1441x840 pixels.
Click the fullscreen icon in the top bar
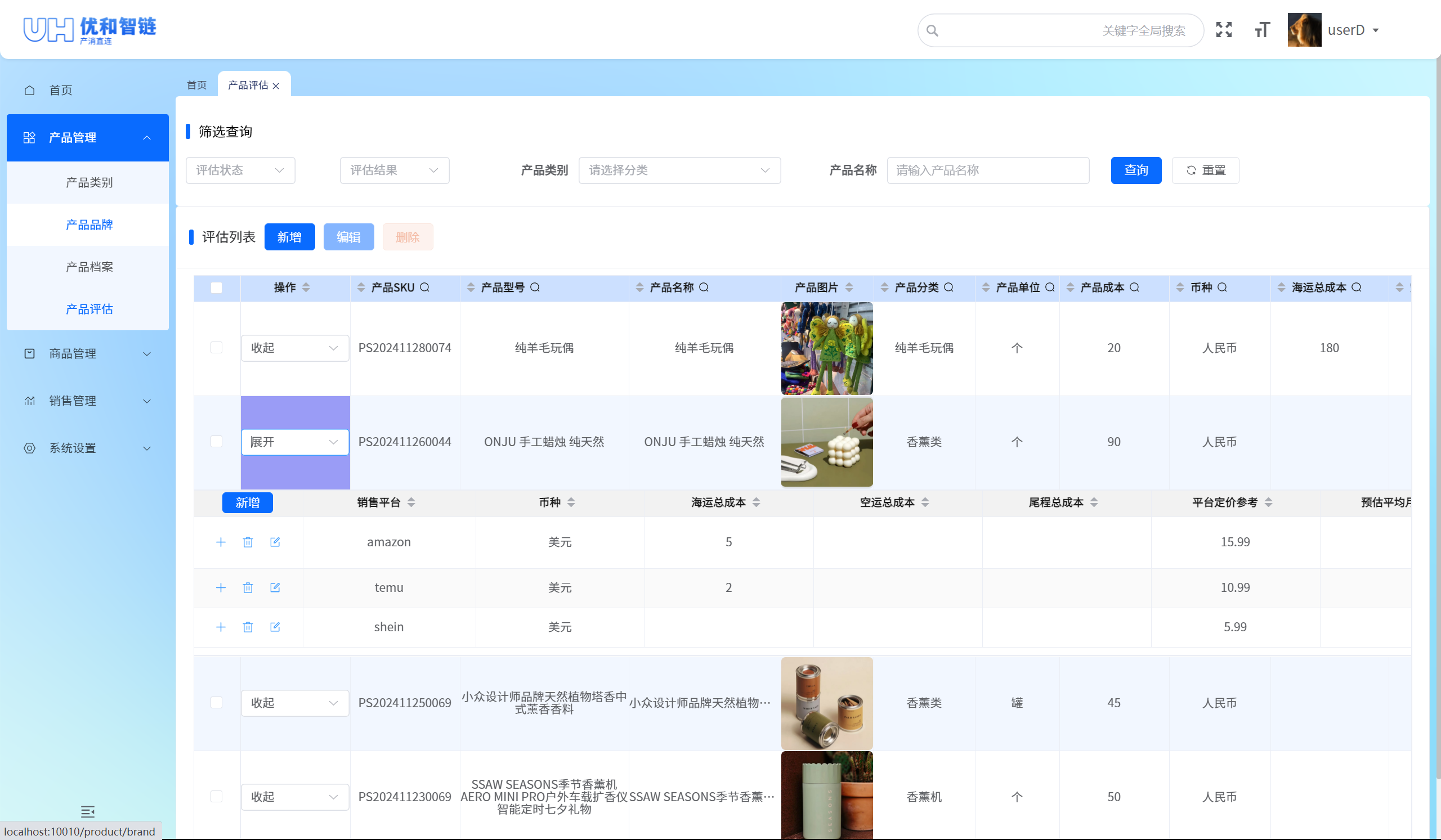[1224, 30]
